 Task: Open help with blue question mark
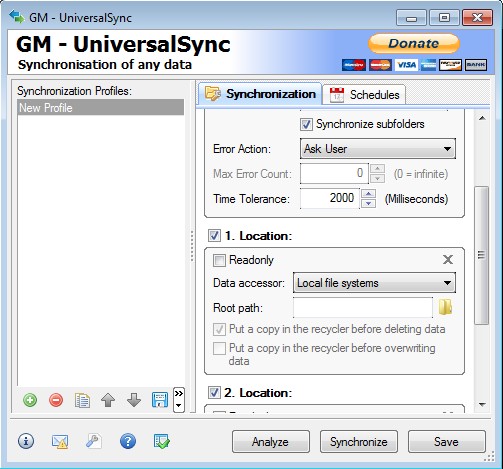pyautogui.click(x=128, y=442)
